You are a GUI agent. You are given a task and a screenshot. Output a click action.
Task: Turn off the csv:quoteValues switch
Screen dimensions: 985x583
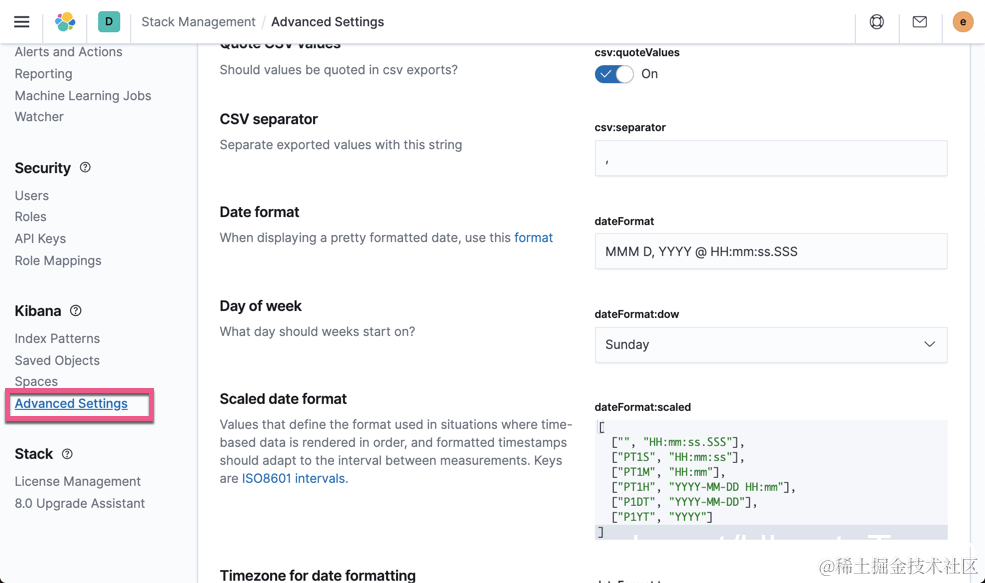[614, 74]
